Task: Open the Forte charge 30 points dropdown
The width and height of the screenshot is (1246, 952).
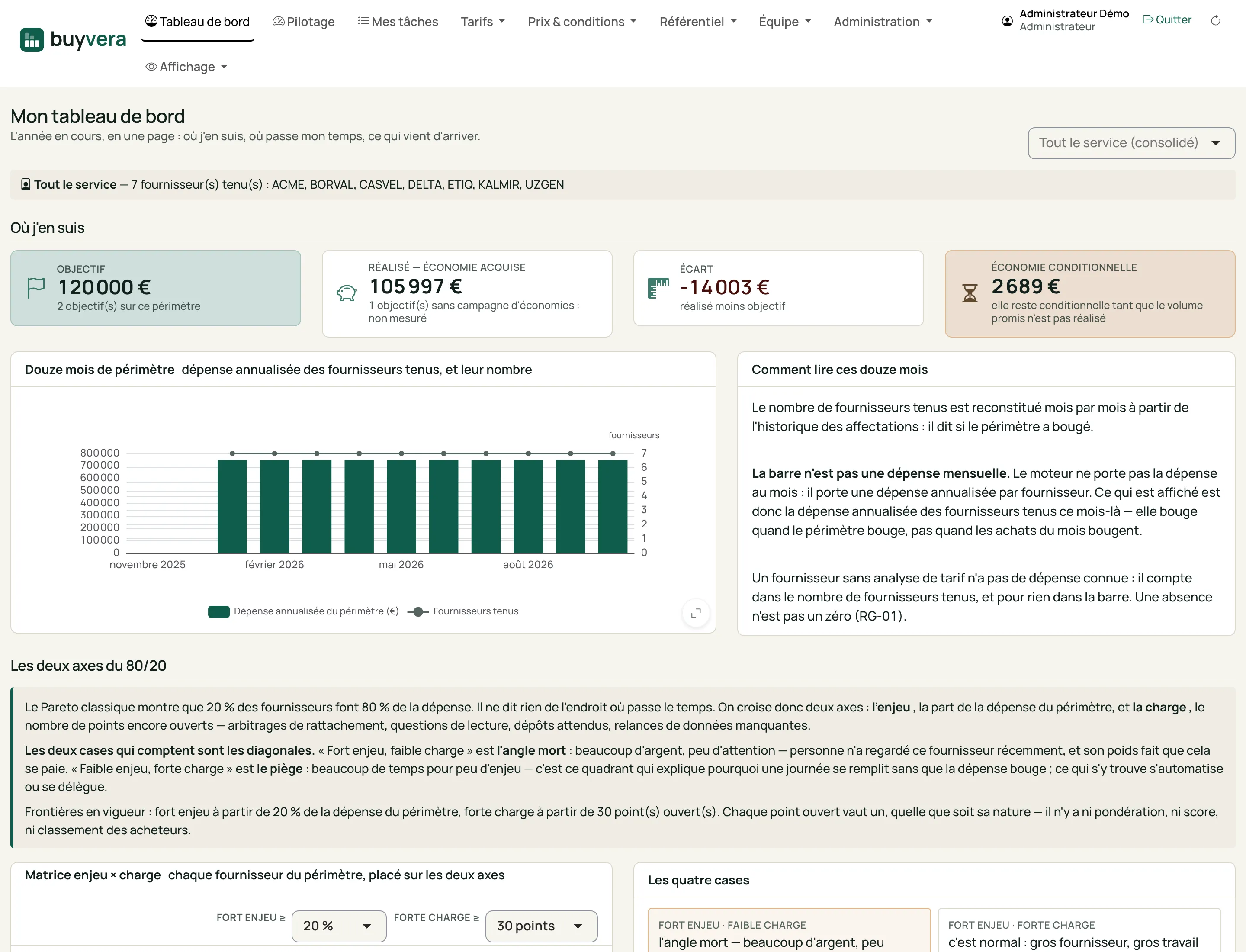Action: 541,926
